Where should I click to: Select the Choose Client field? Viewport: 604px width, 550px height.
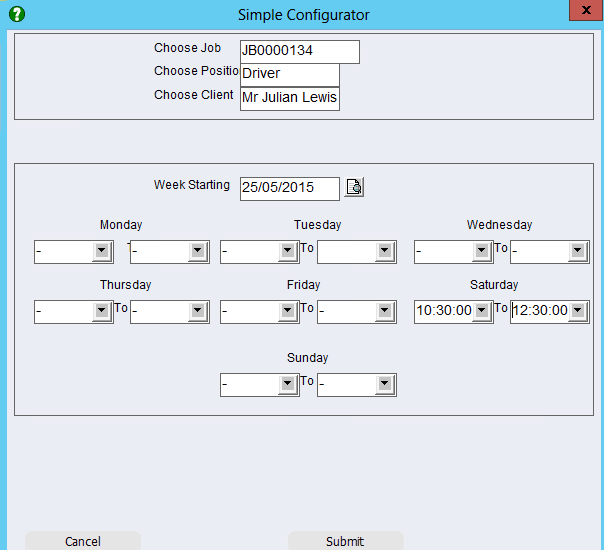289,98
